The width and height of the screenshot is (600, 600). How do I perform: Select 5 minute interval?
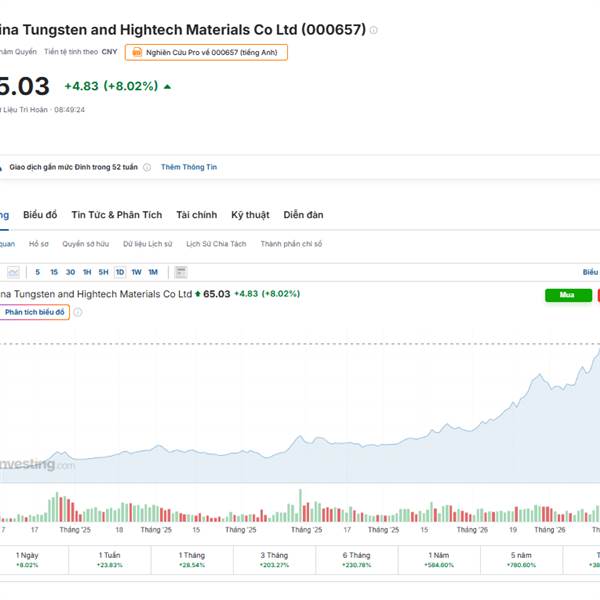[x=38, y=272]
